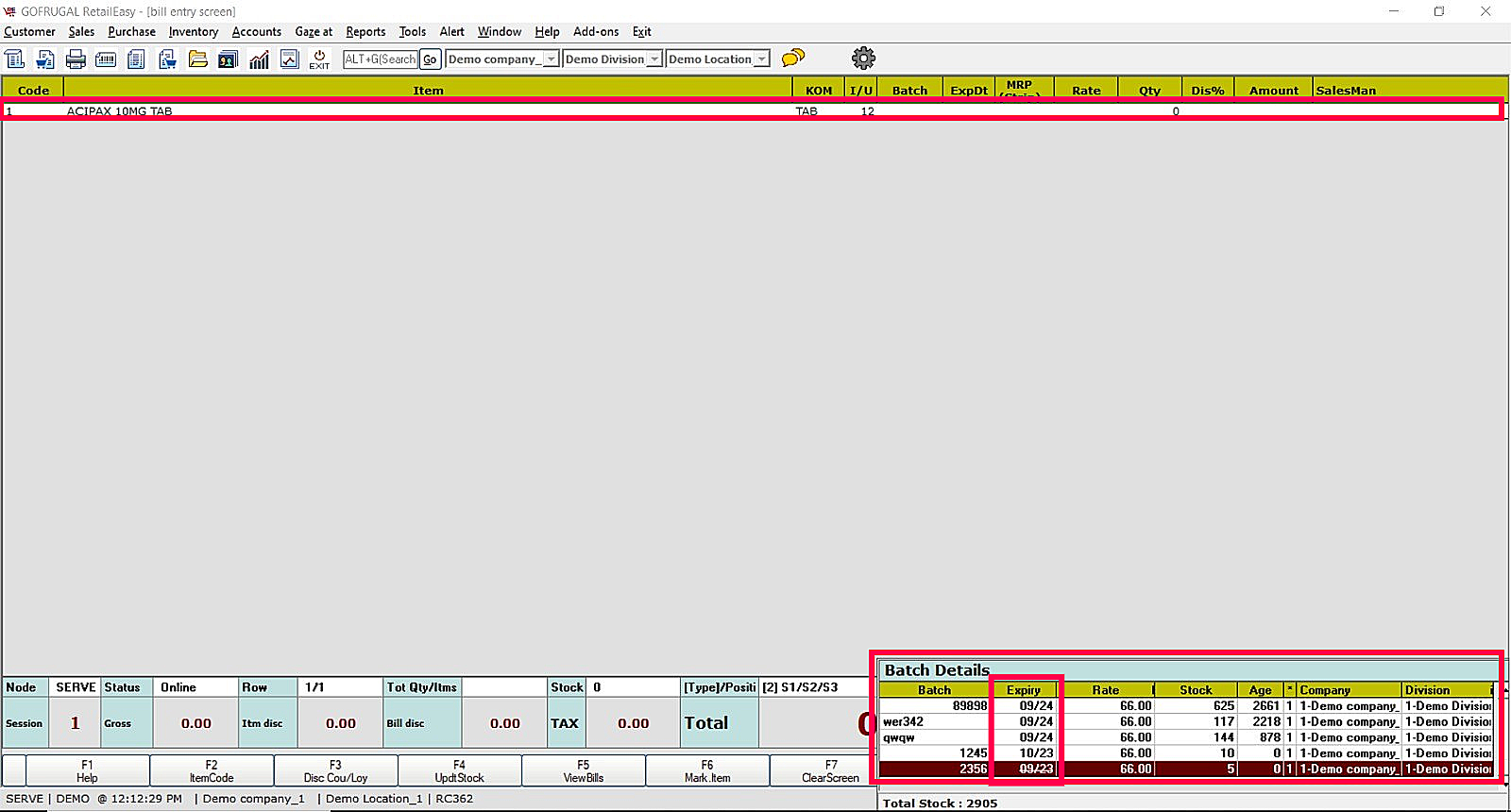Click the EXIT power icon in the toolbar
1511x812 pixels.
pyautogui.click(x=319, y=59)
